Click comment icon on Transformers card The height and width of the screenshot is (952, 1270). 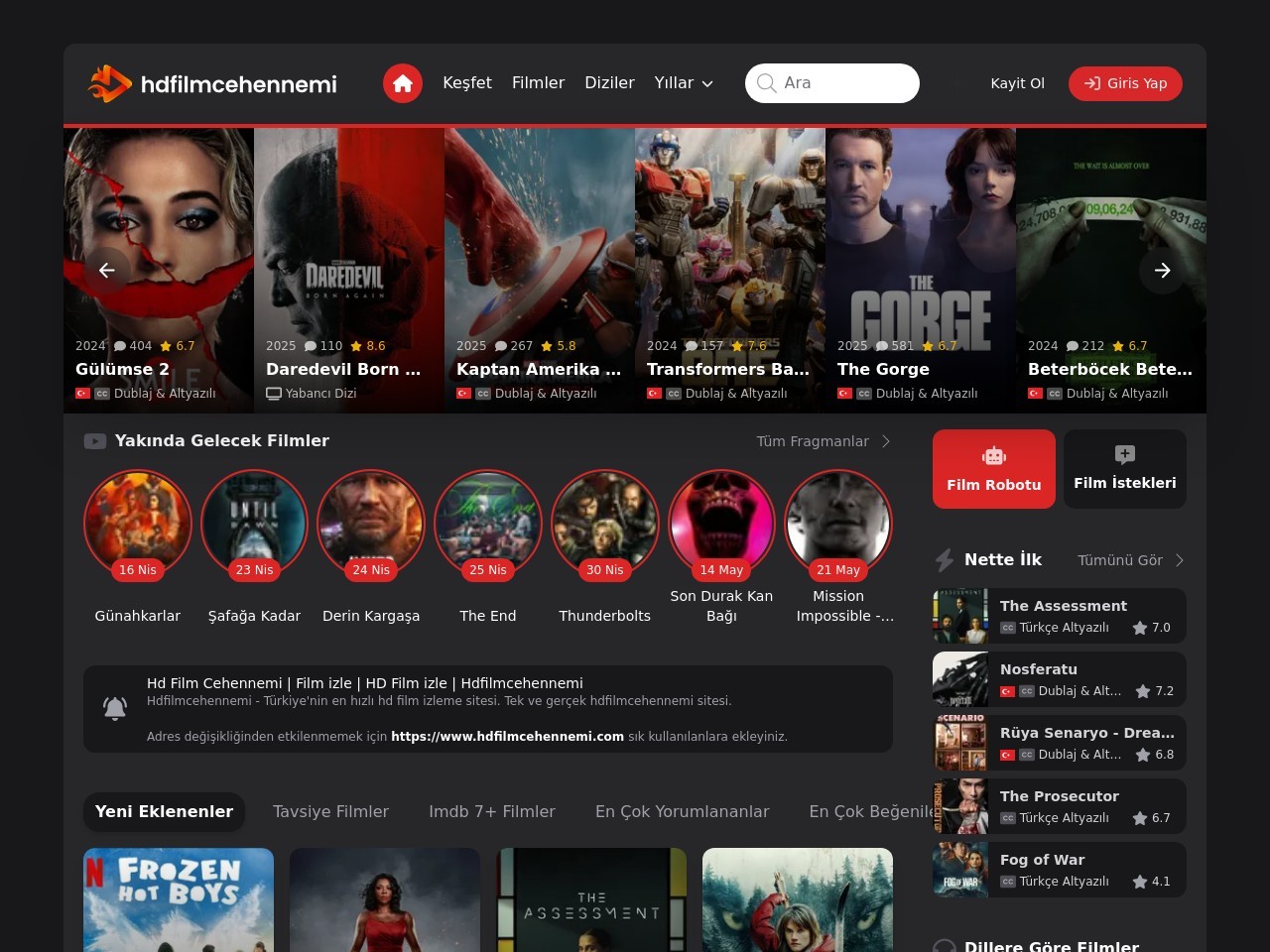(x=692, y=346)
